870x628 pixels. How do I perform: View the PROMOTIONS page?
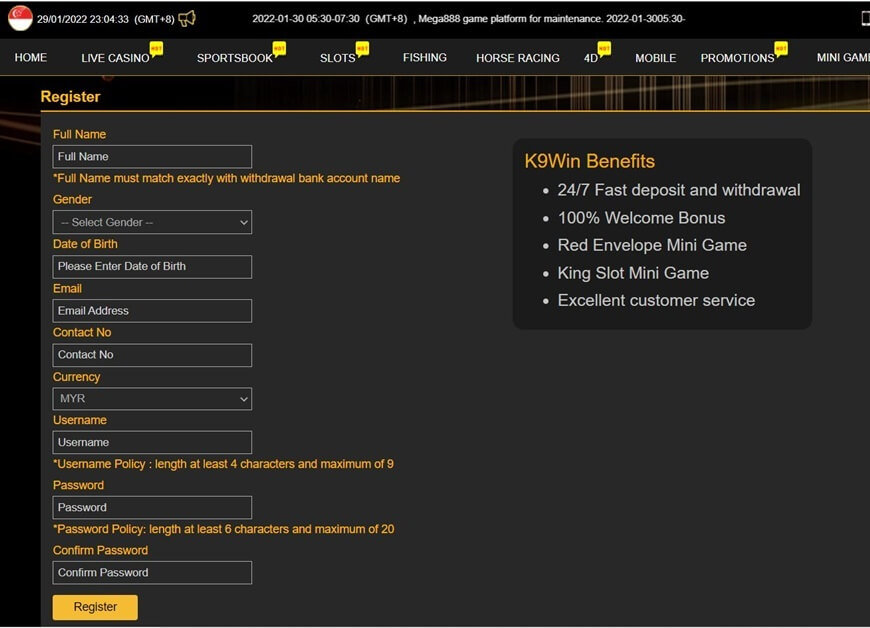(x=737, y=58)
